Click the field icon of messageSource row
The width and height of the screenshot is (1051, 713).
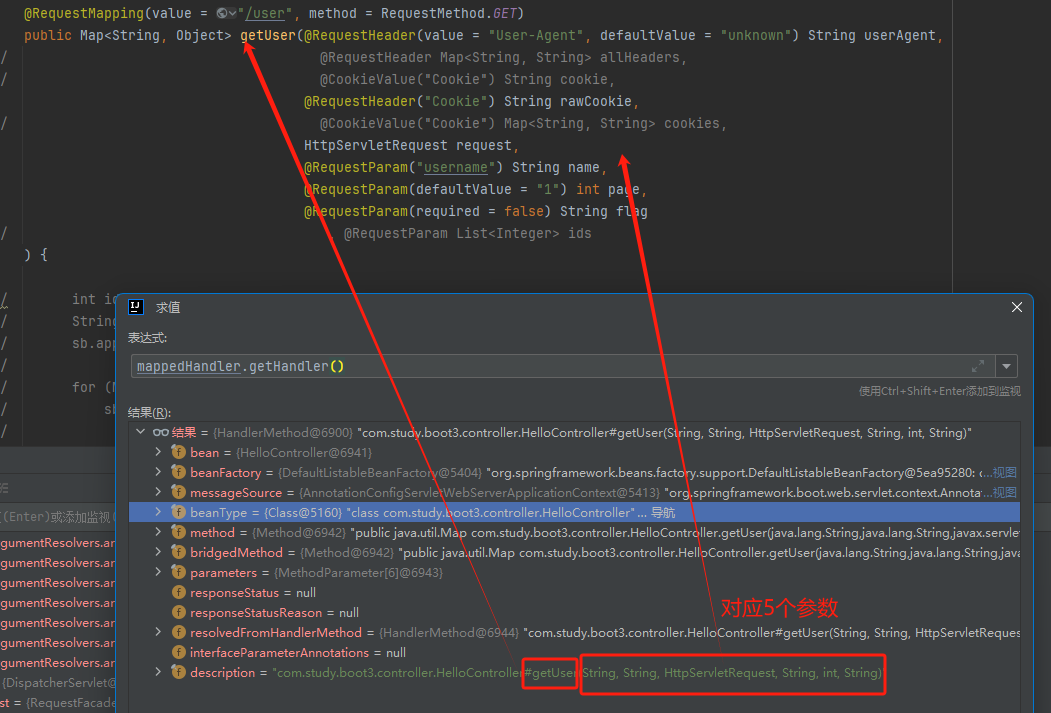tap(178, 493)
